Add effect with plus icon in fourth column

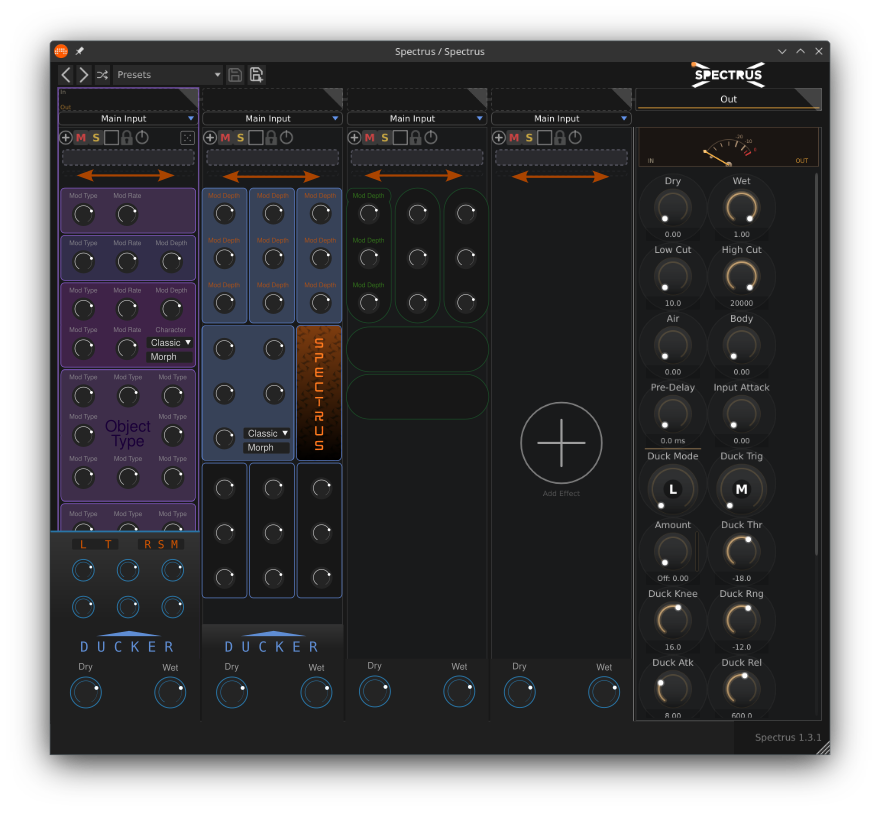499,138
